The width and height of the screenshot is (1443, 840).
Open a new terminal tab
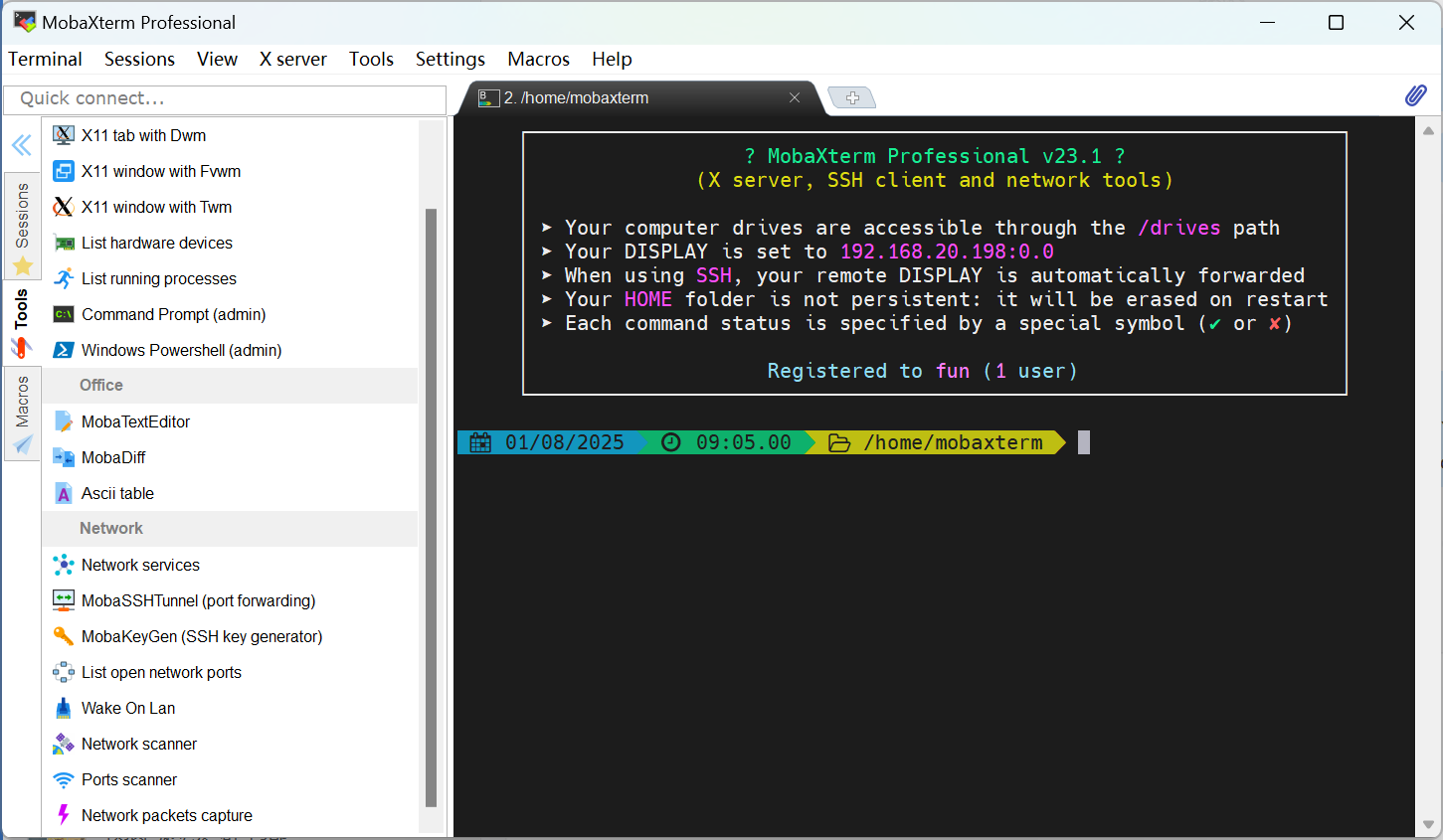tap(852, 97)
